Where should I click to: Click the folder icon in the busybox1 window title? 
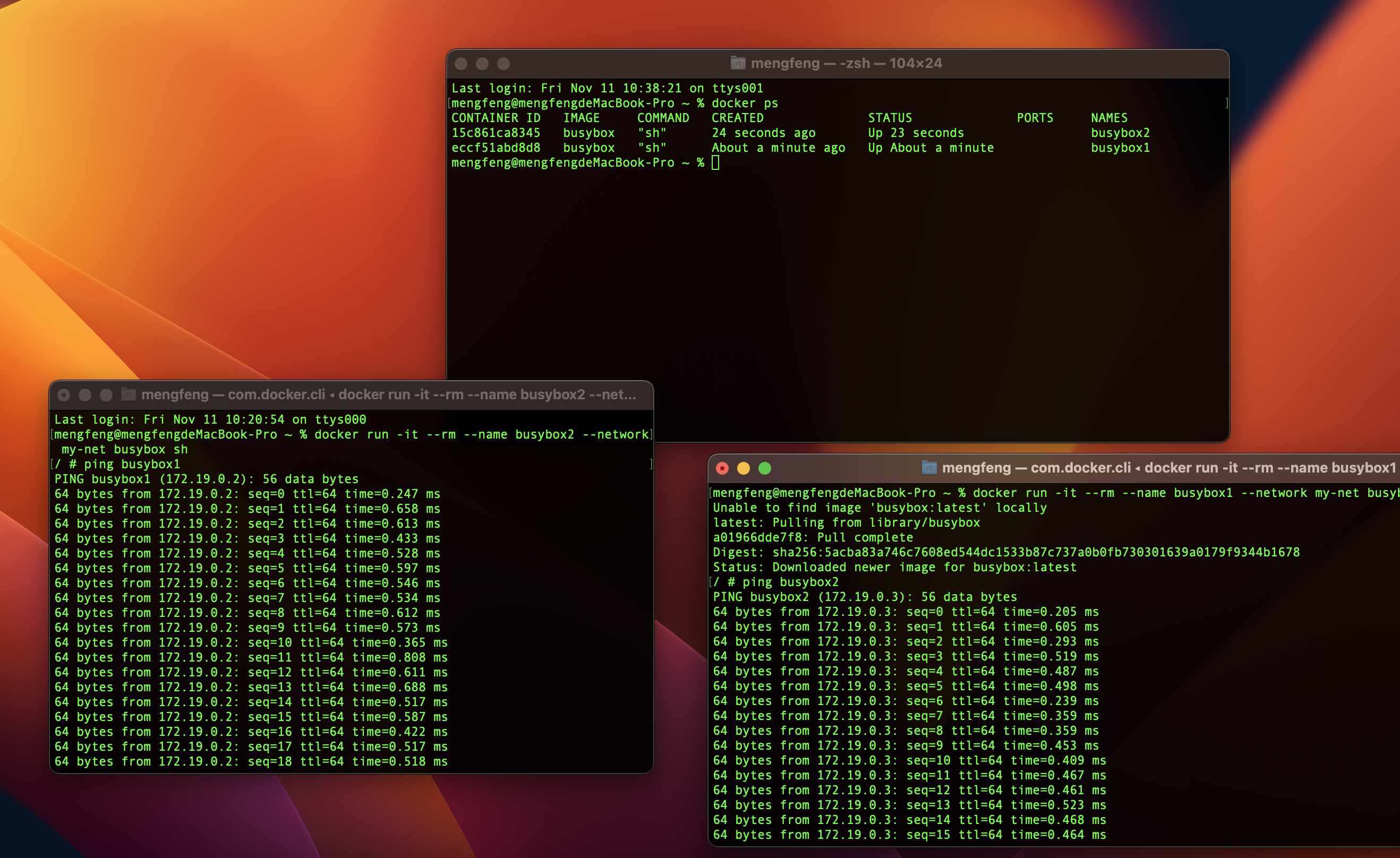[x=929, y=467]
